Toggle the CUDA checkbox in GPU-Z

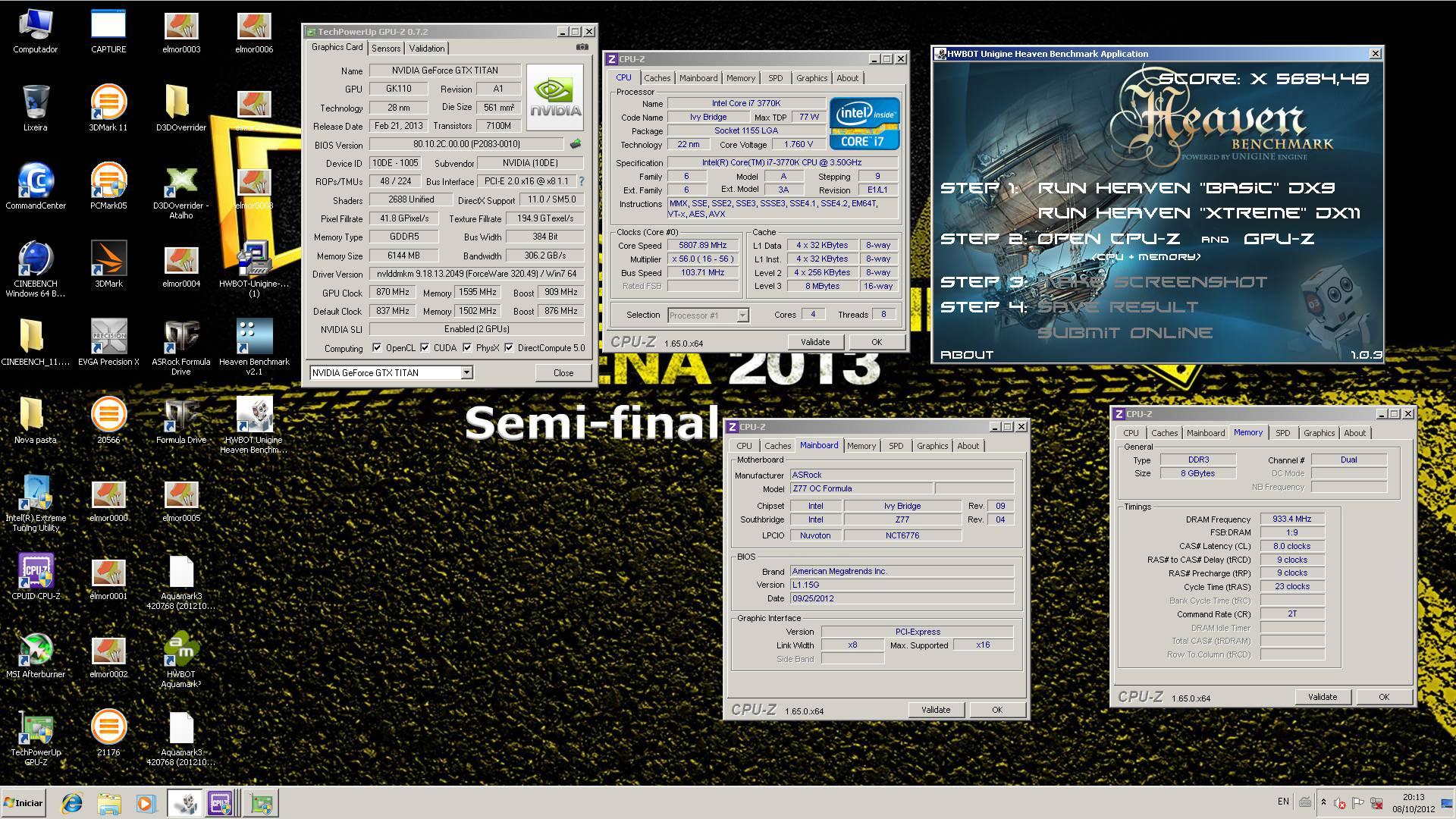click(x=425, y=348)
